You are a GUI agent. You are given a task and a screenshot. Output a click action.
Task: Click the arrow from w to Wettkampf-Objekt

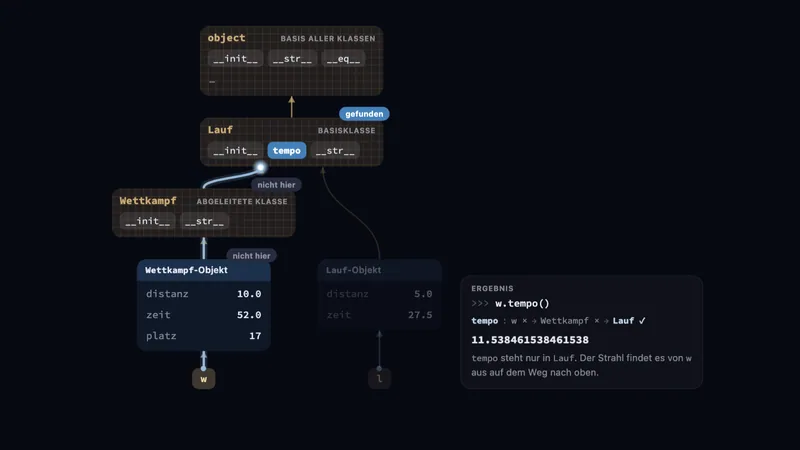204,360
